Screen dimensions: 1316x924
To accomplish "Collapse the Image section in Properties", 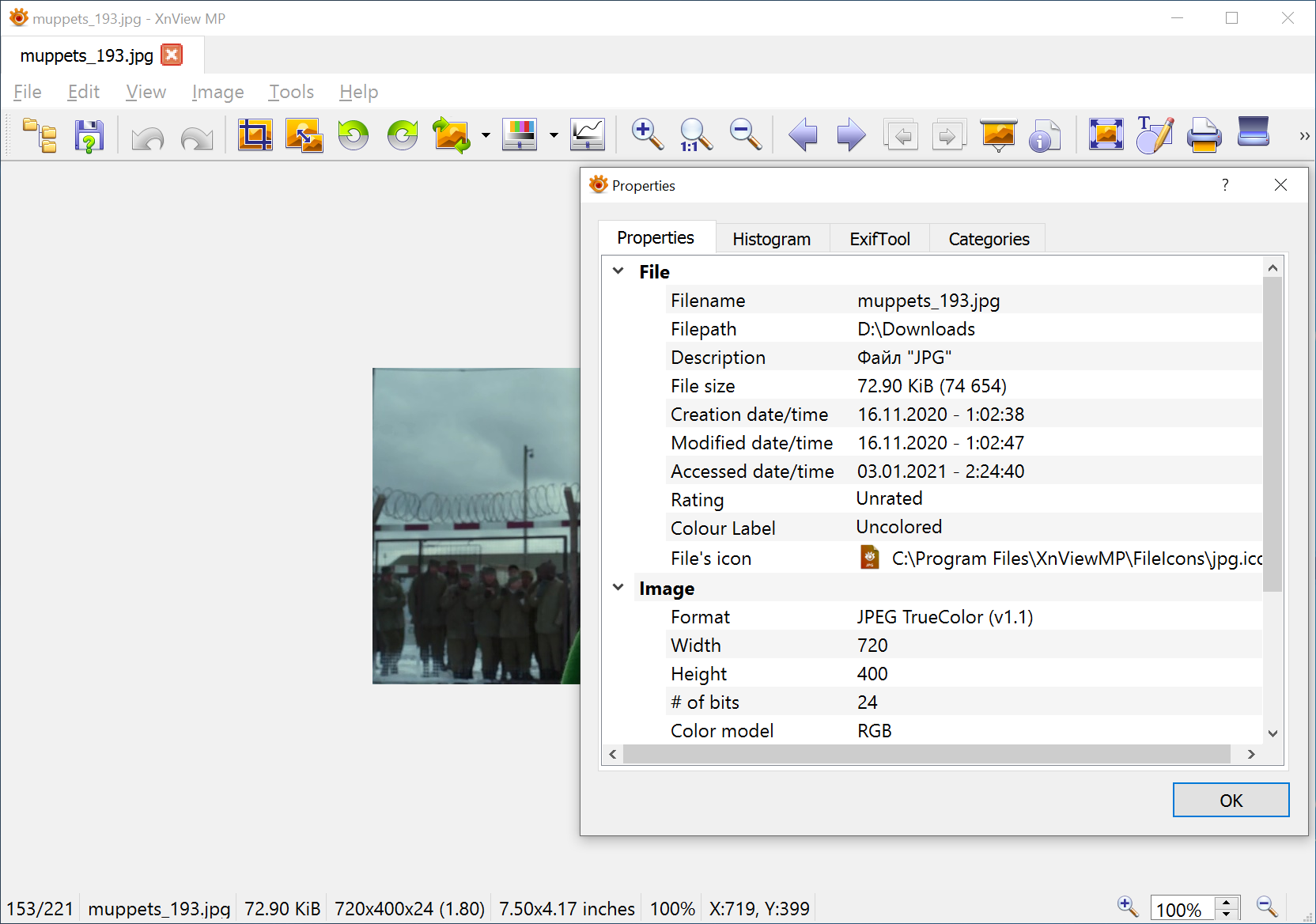I will click(618, 587).
